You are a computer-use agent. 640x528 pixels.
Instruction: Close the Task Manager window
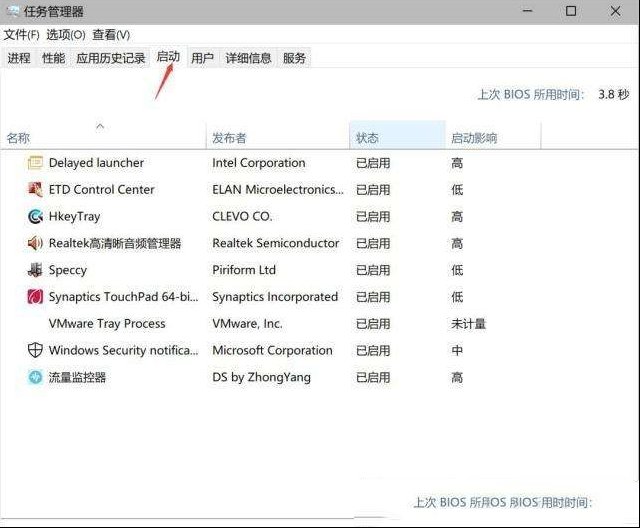pos(616,11)
